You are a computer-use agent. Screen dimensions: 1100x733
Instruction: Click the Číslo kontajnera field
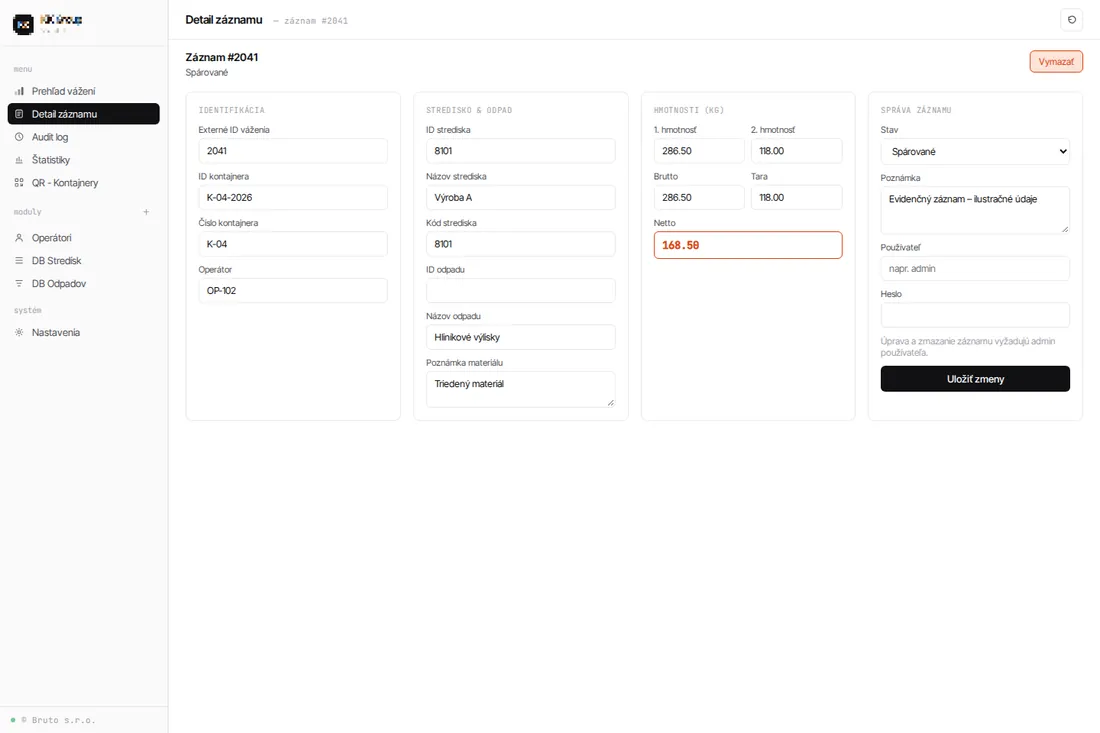[293, 244]
